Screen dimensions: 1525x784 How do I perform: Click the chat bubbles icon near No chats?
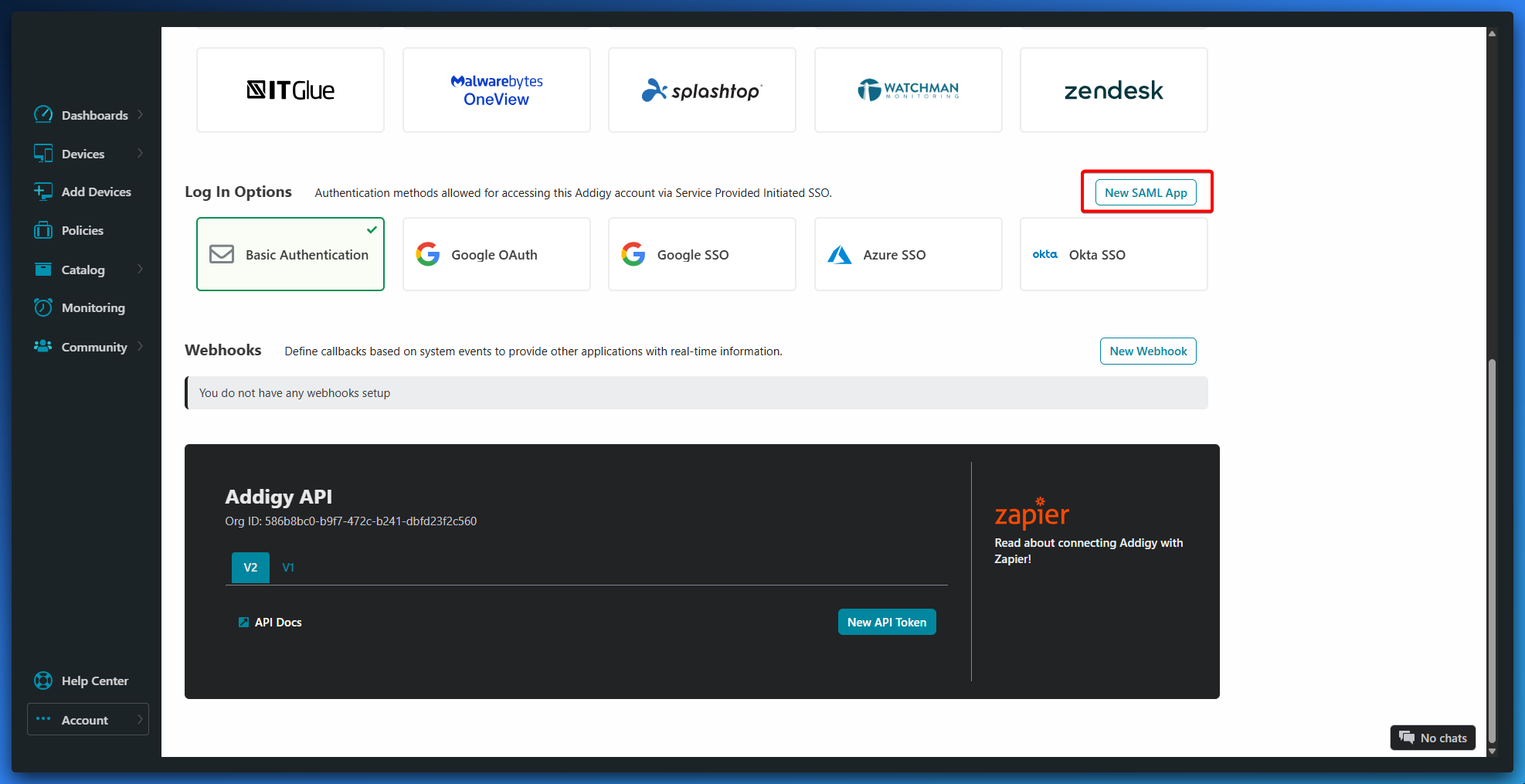[x=1407, y=738]
